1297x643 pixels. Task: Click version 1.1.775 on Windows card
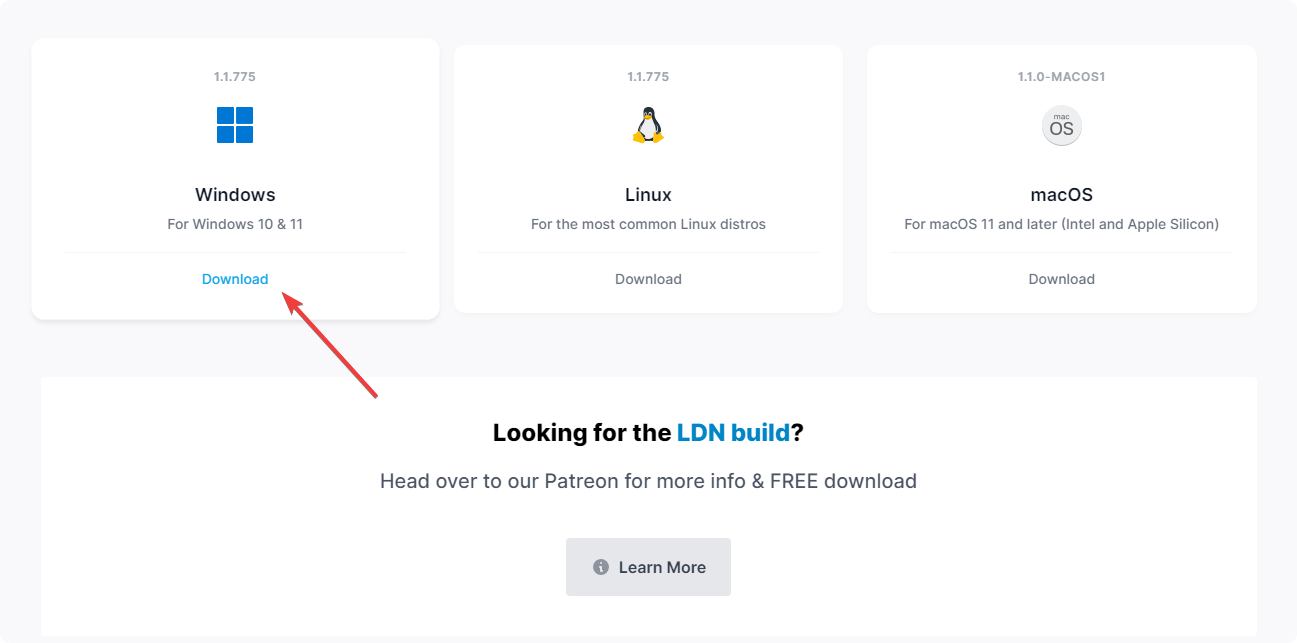235,77
